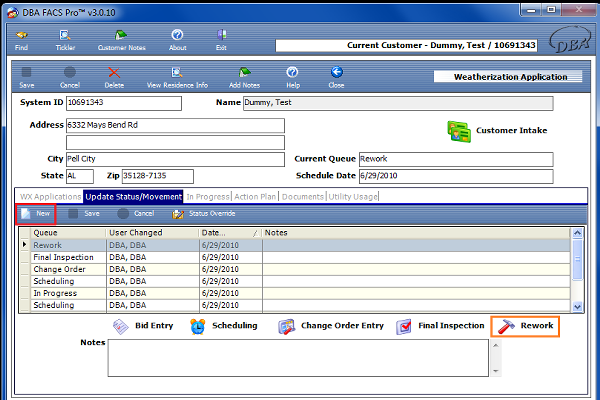
Task: Click Notes box scroll down arrow
Action: point(496,371)
